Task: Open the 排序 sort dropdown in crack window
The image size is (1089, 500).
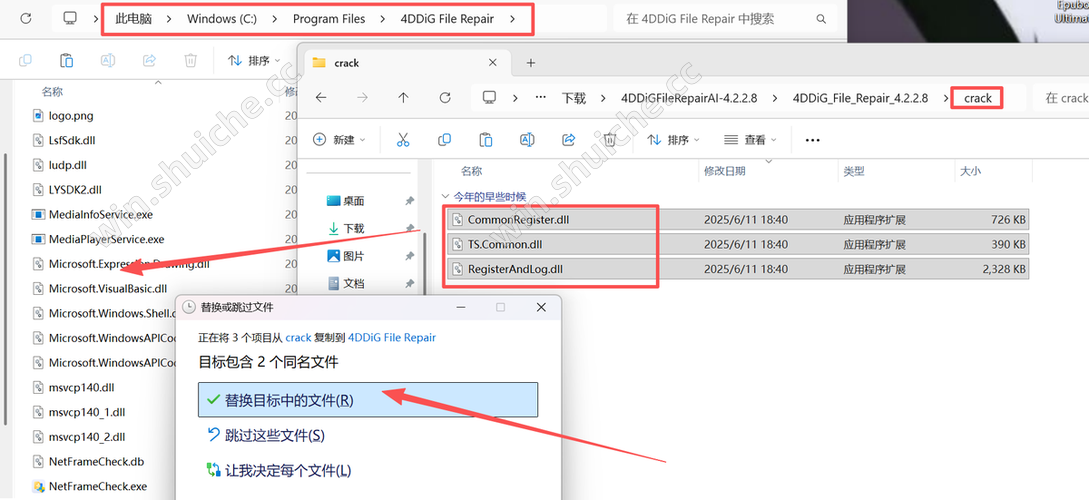Action: click(x=673, y=140)
